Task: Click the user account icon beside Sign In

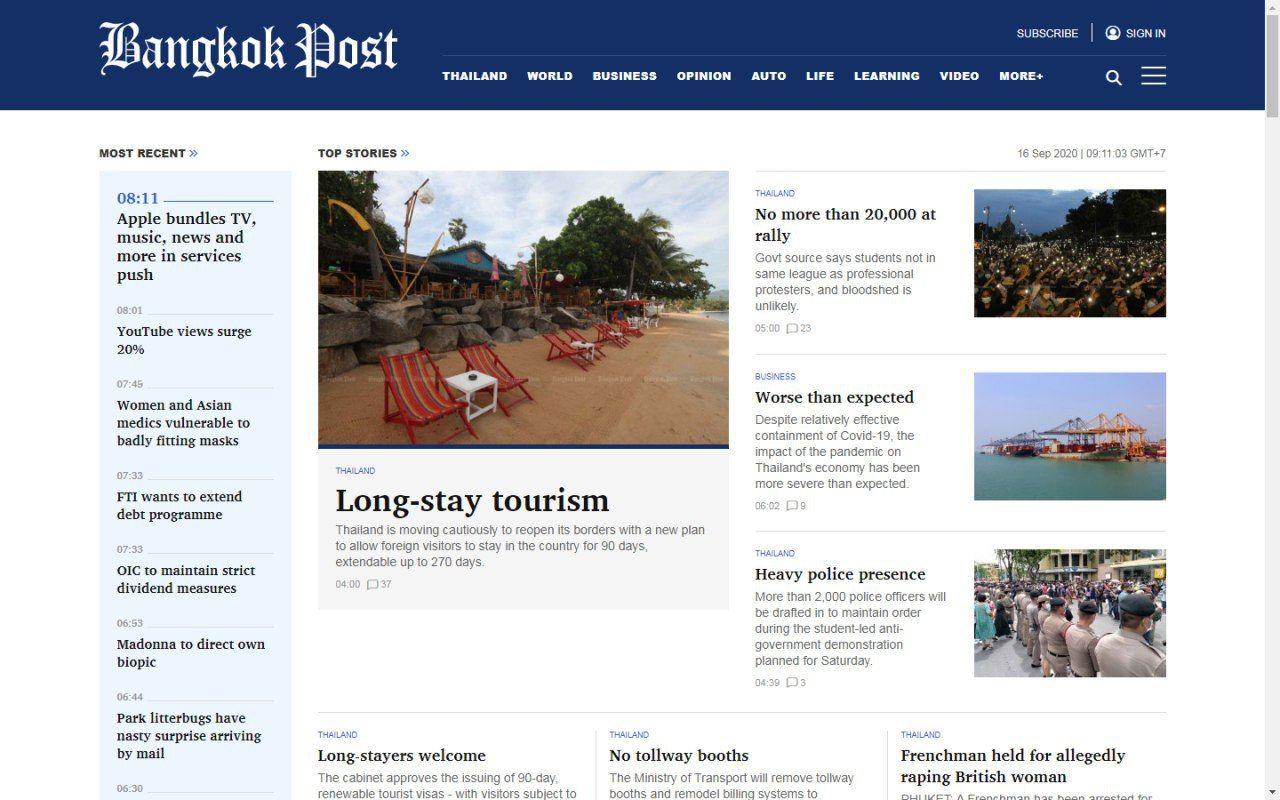Action: point(1112,33)
